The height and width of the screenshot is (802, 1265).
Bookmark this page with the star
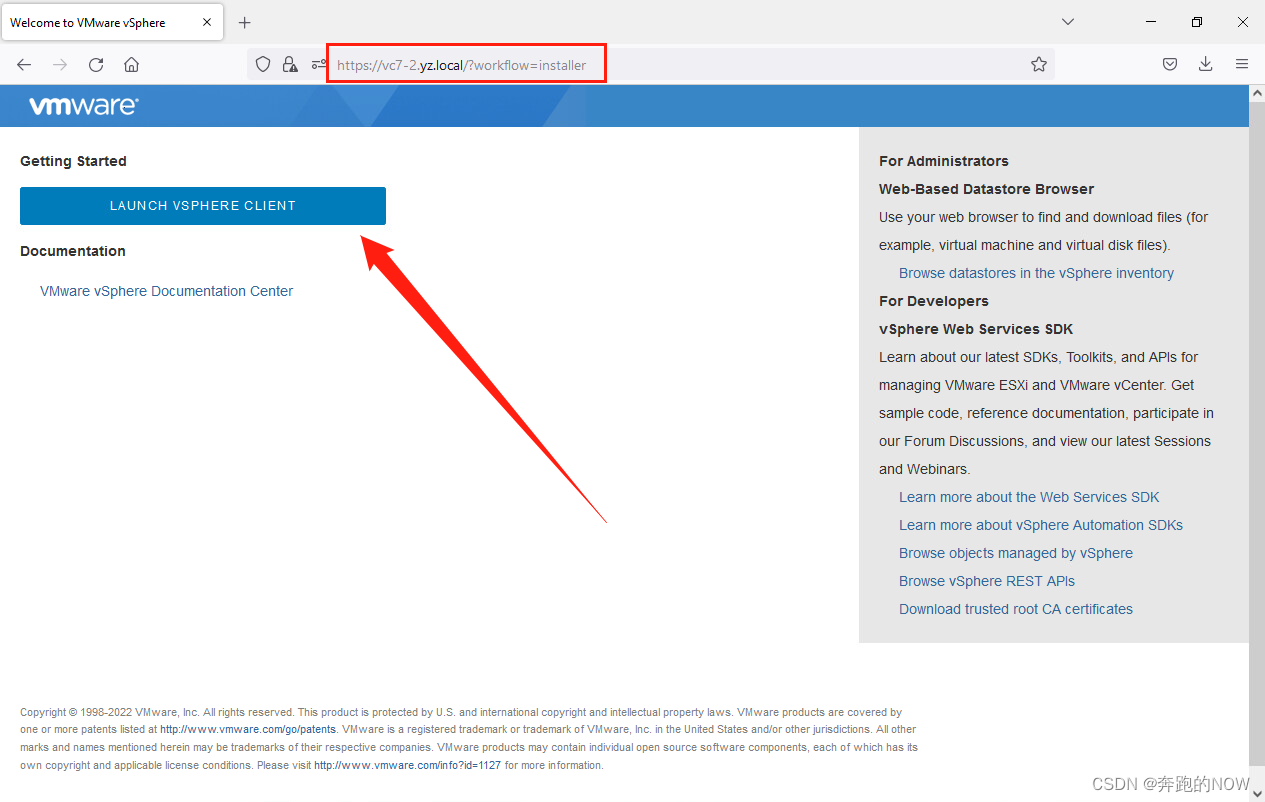[x=1039, y=64]
